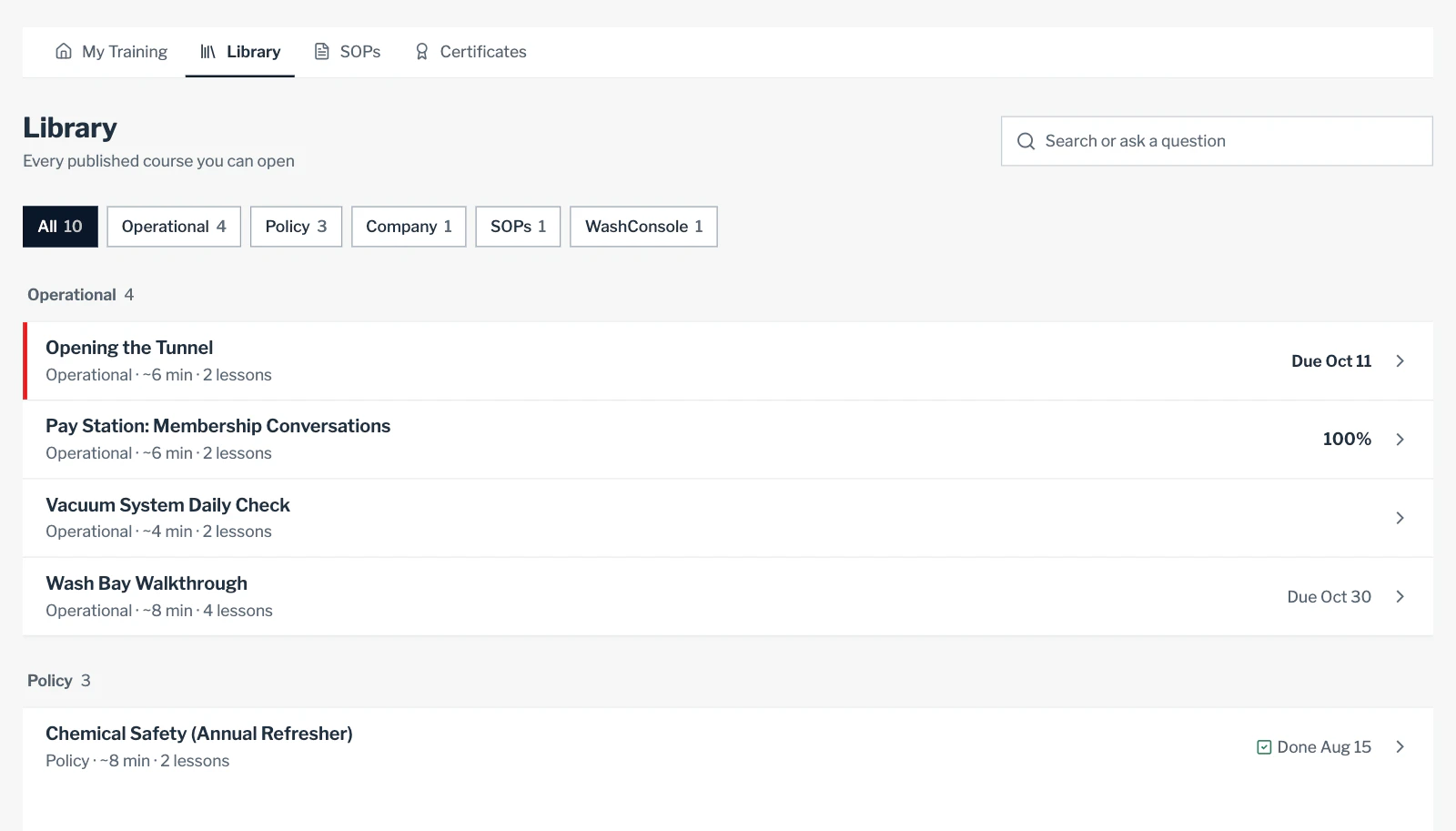Open Opening the Tunnel via its chevron
This screenshot has width=1456, height=831.
1400,361
